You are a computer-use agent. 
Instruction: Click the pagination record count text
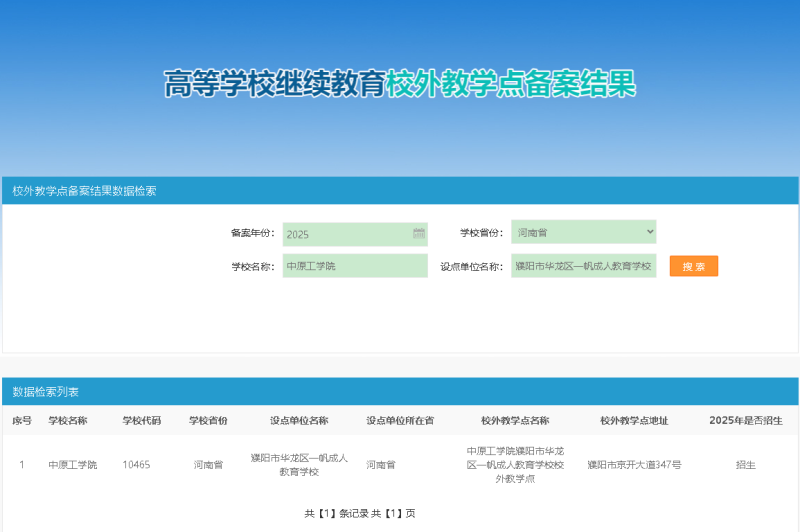[x=360, y=513]
